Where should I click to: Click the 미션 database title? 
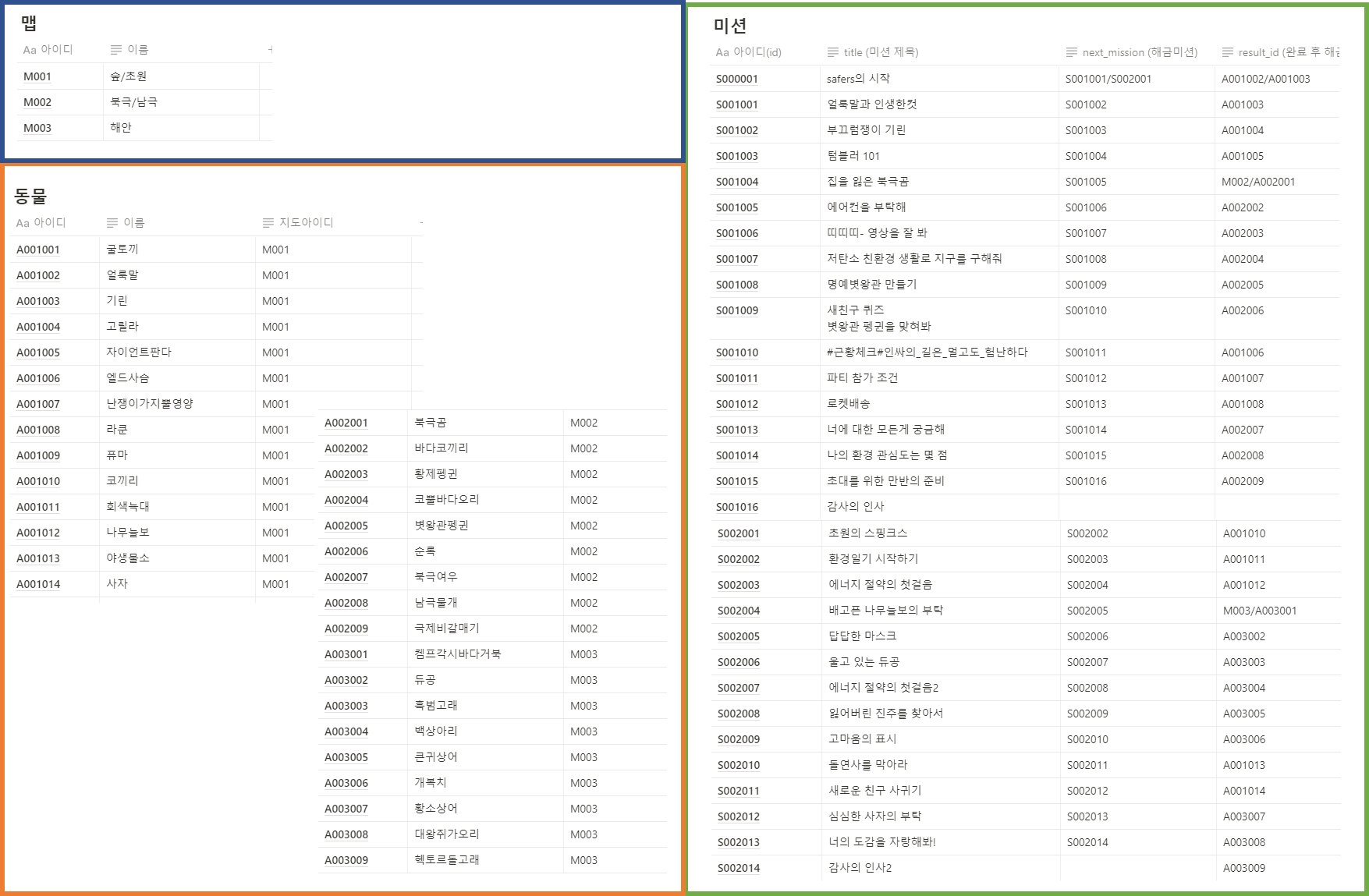730,26
